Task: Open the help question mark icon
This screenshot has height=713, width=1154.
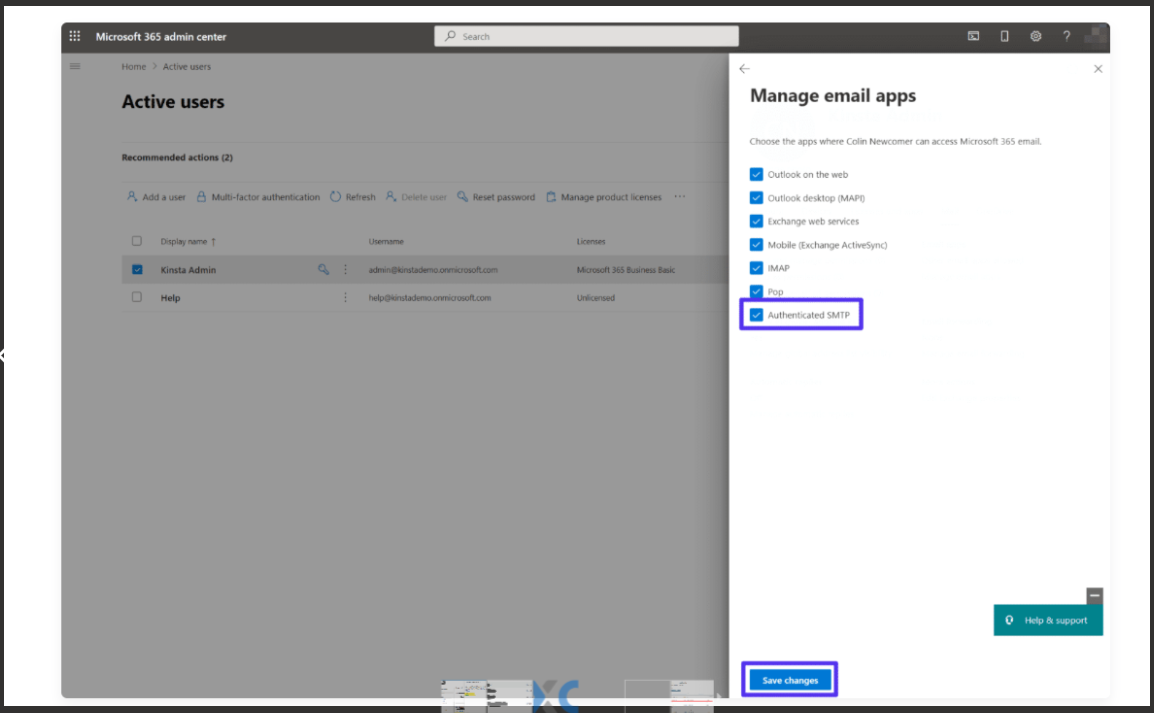Action: 1067,37
